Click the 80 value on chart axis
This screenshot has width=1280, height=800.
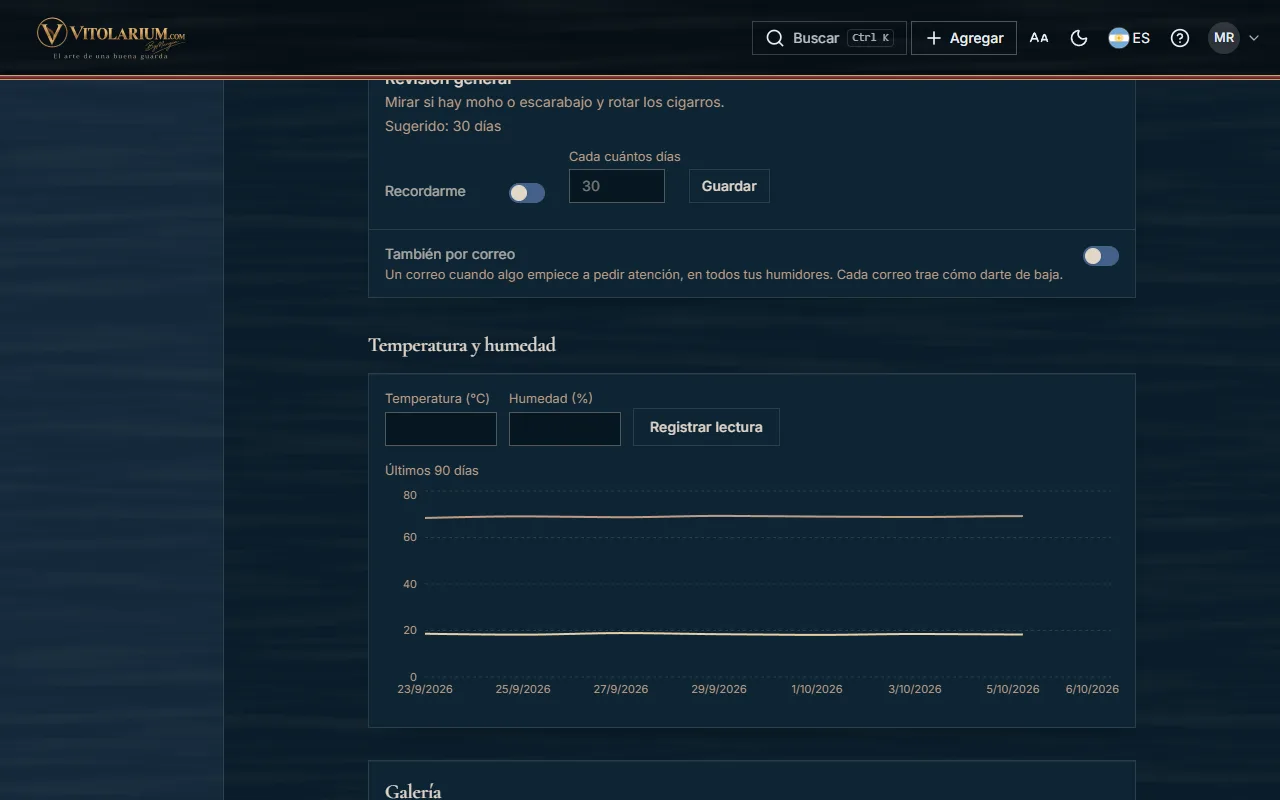(x=410, y=495)
